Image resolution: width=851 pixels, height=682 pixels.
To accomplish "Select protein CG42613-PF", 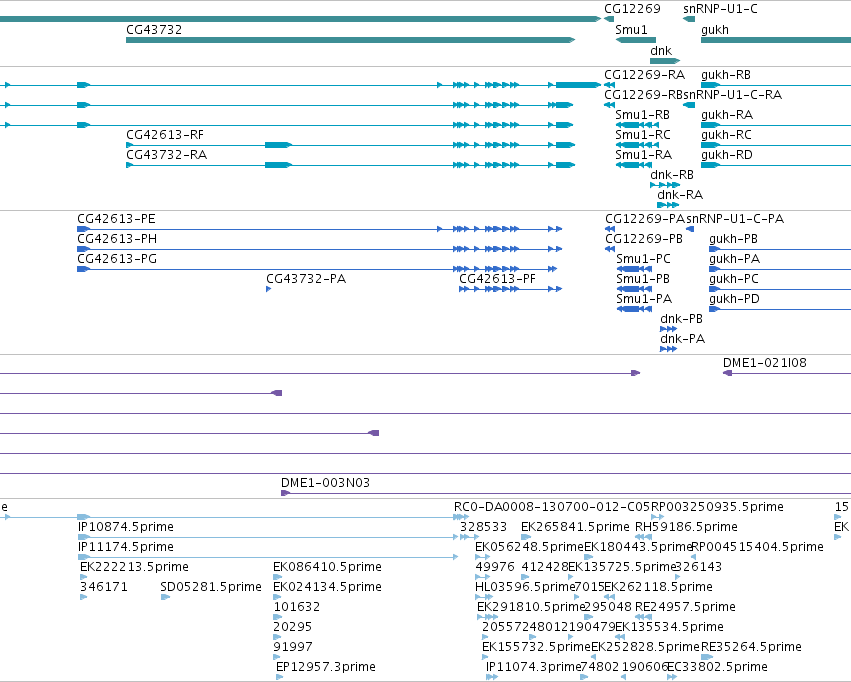I will [x=511, y=289].
